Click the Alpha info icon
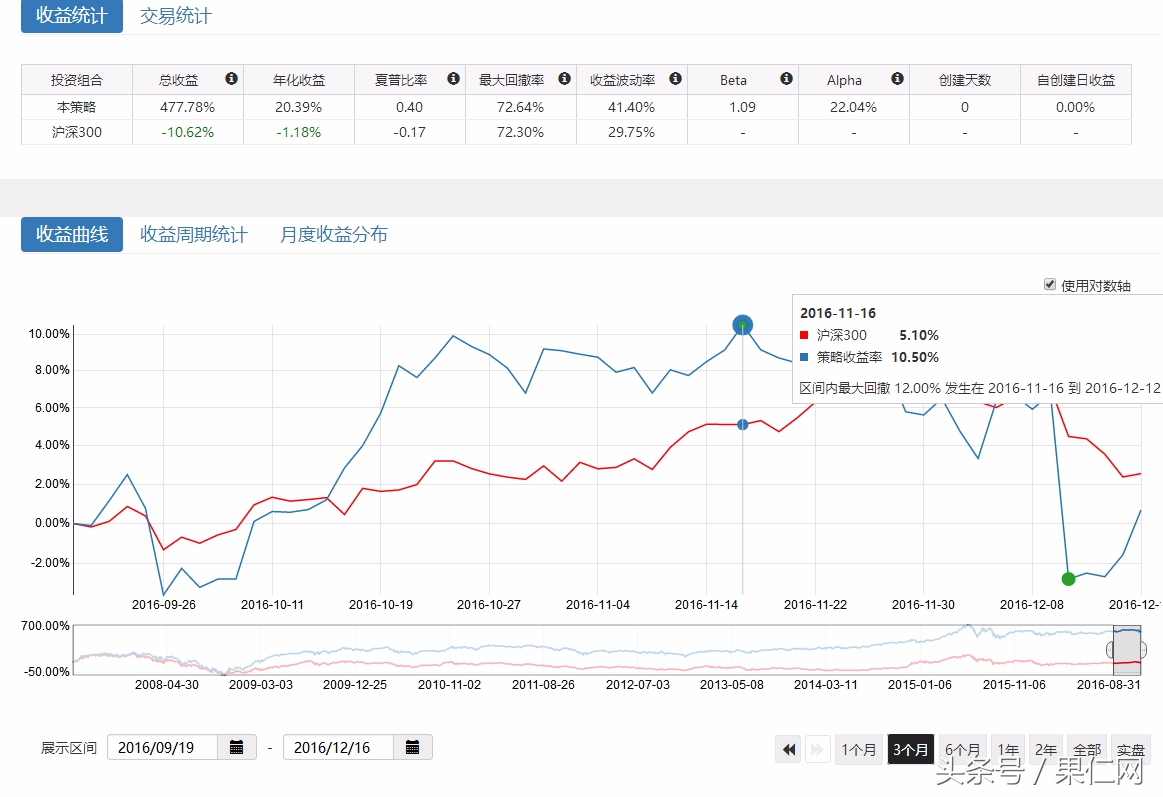This screenshot has height=797, width=1163. [x=897, y=79]
